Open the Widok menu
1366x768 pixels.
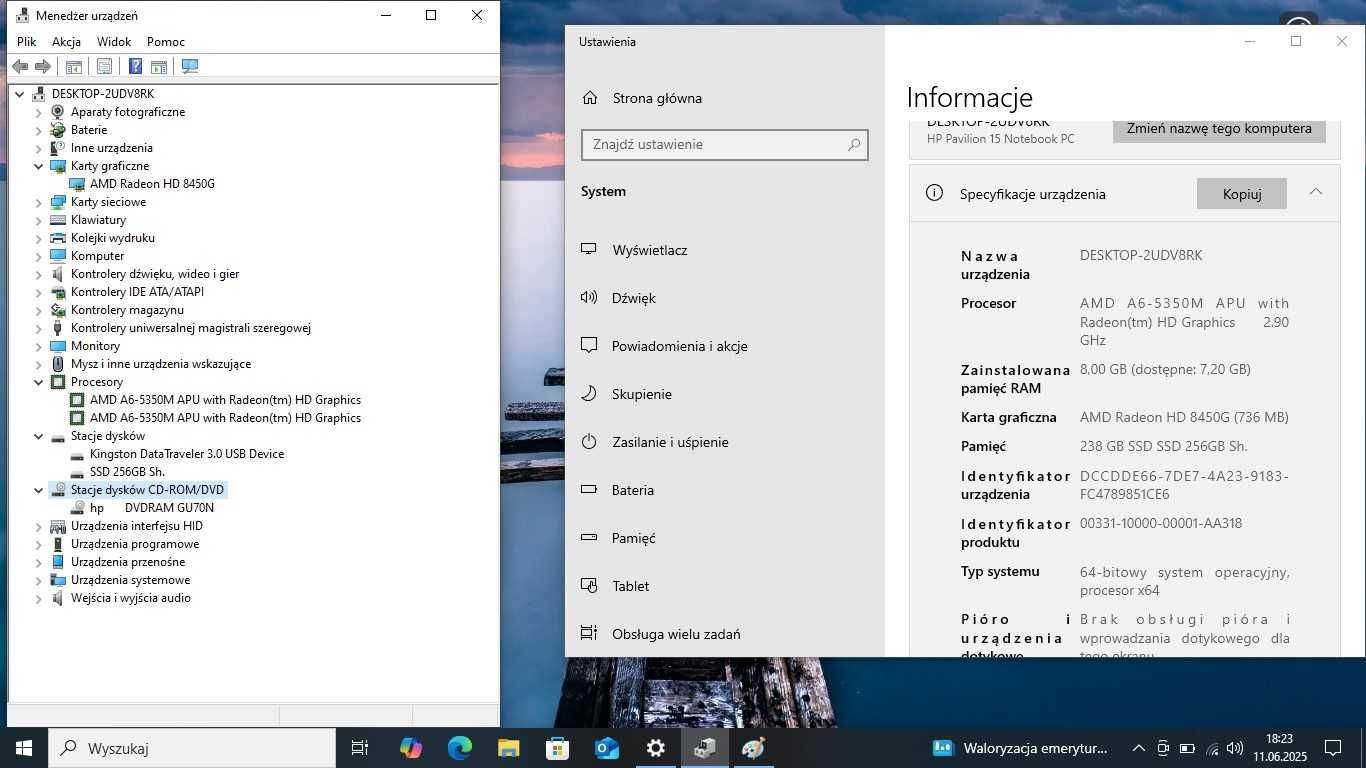click(114, 42)
